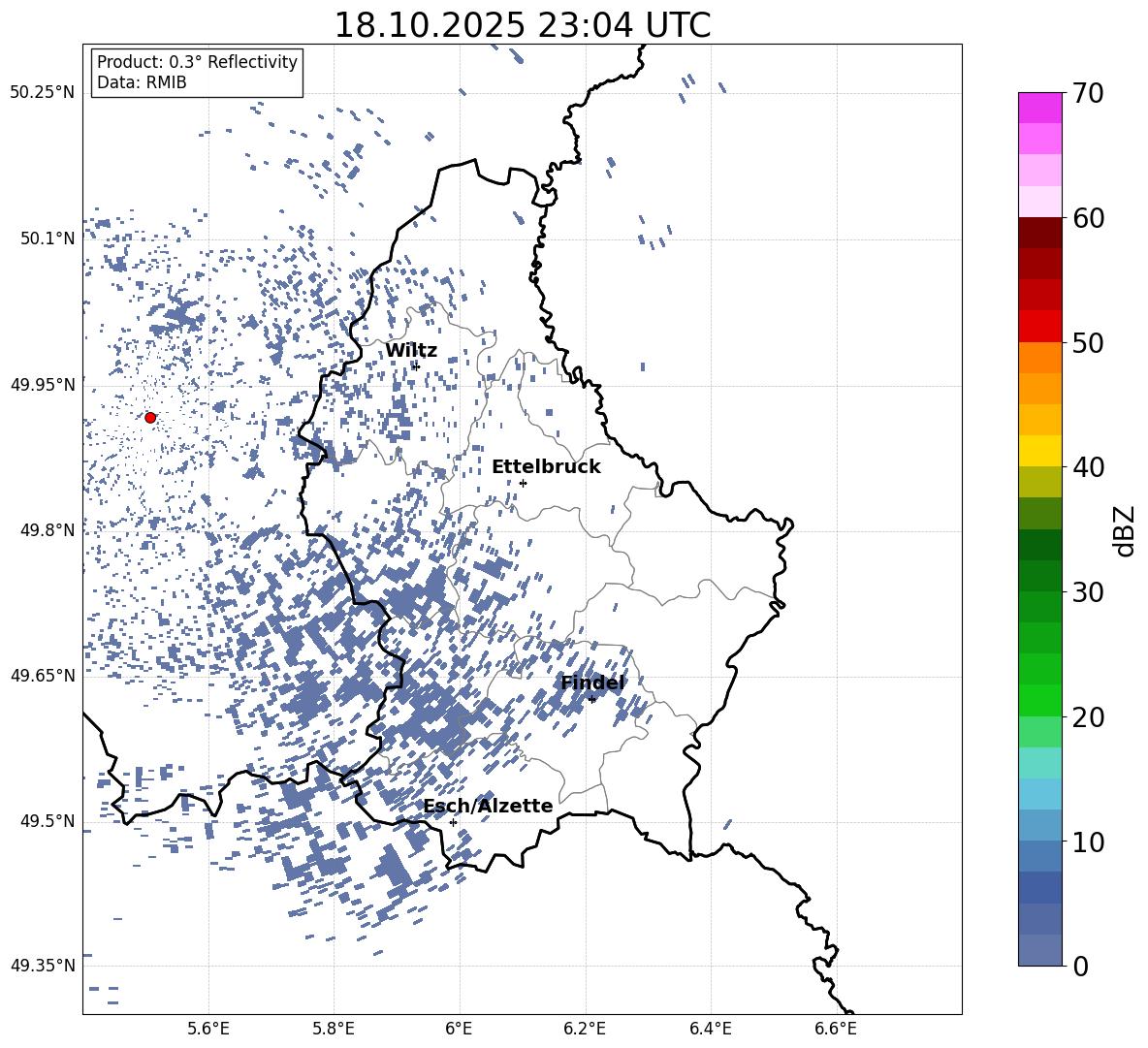Click the 6.6°E longitude label
The image size is (1148, 1048).
coord(836,1029)
